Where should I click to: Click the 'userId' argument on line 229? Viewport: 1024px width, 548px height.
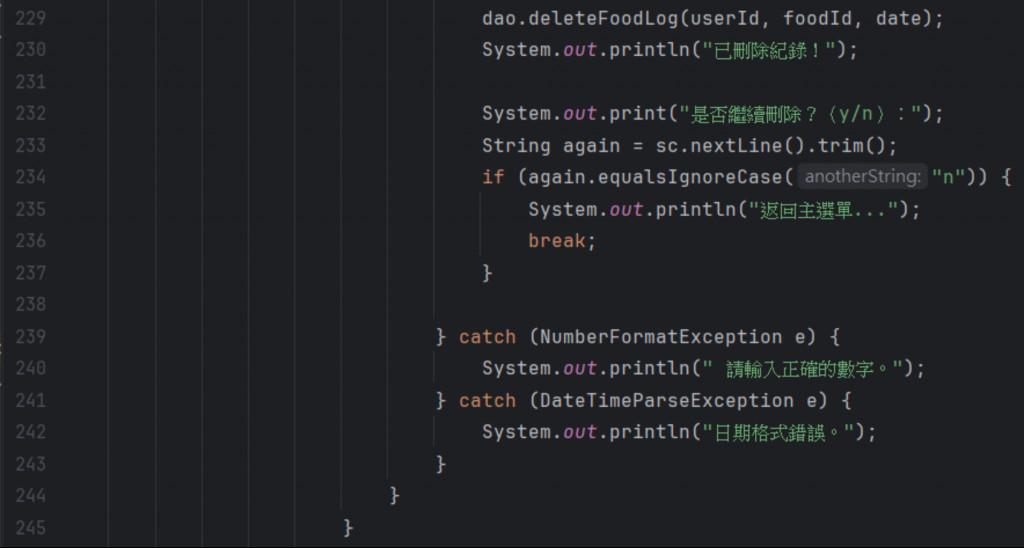point(725,18)
